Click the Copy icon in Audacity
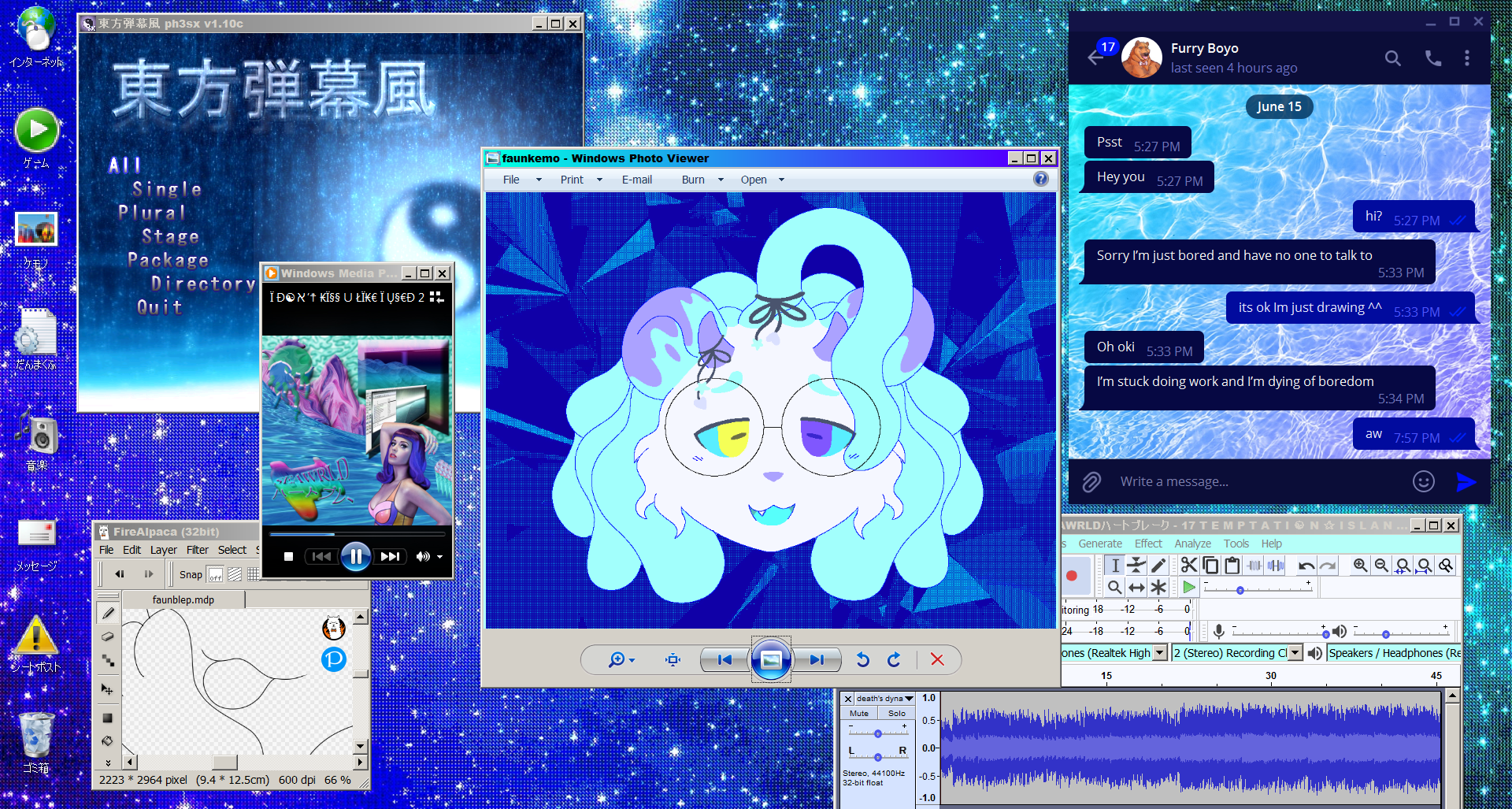 [x=1210, y=565]
